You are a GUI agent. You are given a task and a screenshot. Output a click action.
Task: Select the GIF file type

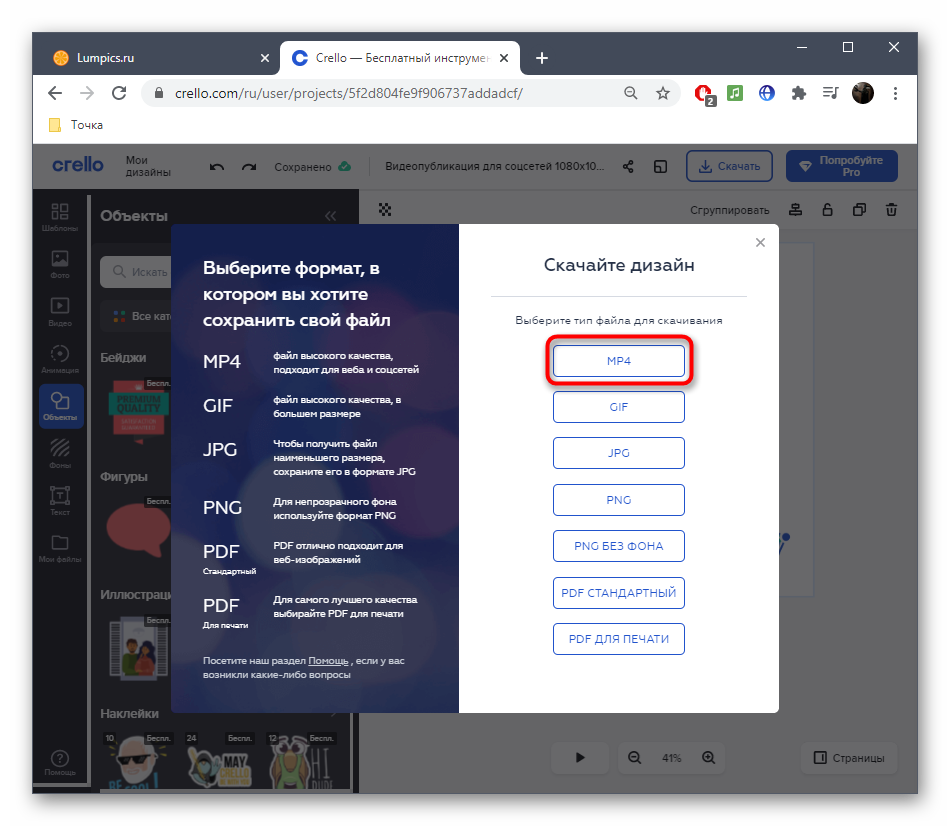[618, 407]
